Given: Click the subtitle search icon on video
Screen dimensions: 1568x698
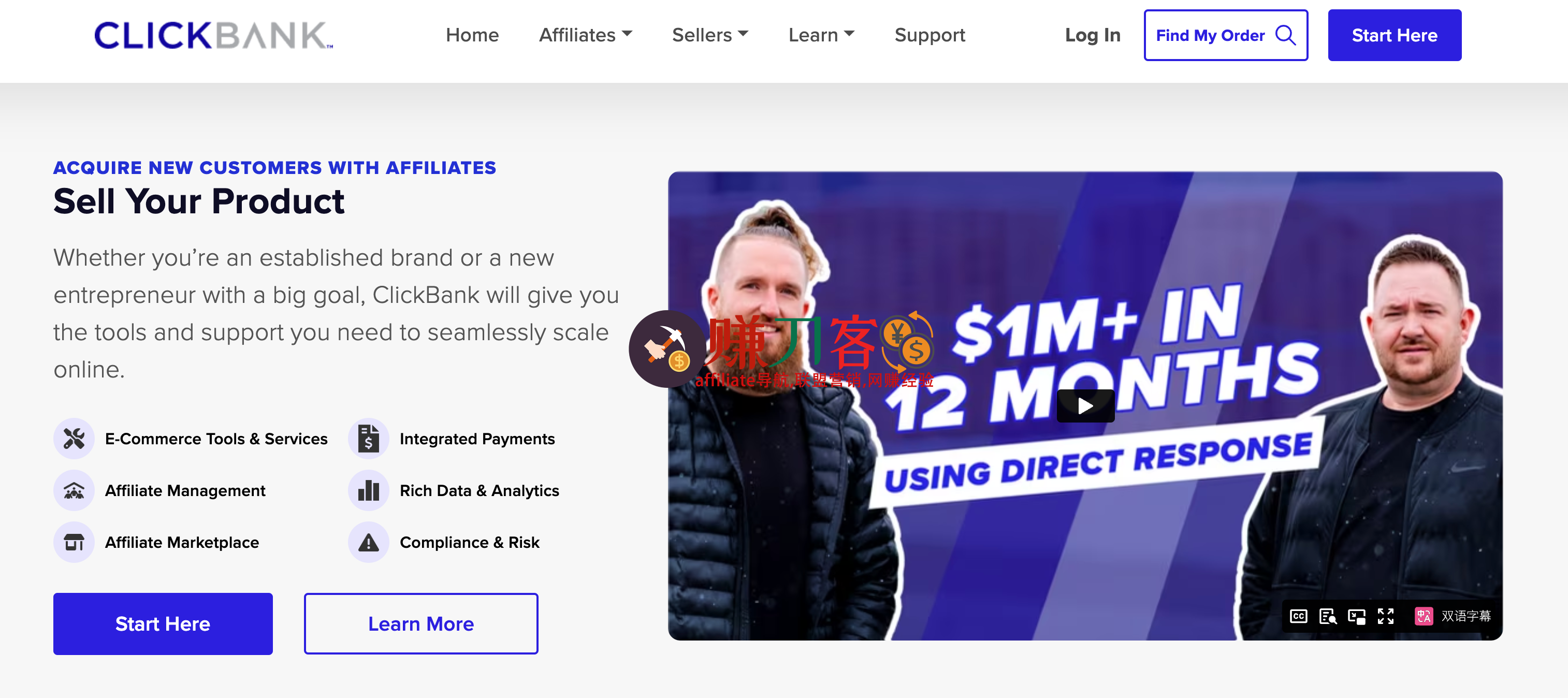Looking at the screenshot, I should point(1328,616).
